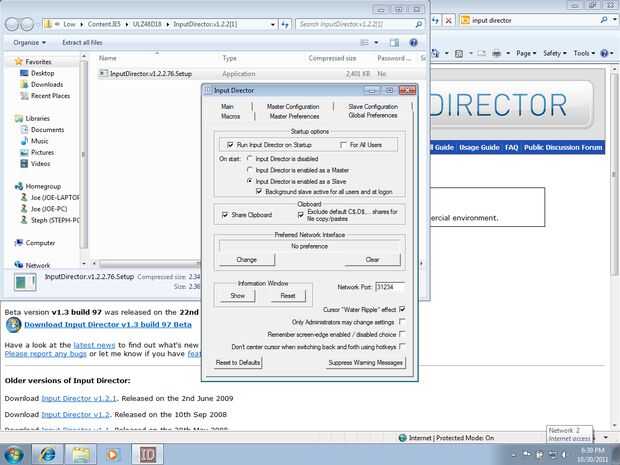Screen dimensions: 620x465
Task: Toggle Only Administrators may change settings
Action: [x=402, y=321]
